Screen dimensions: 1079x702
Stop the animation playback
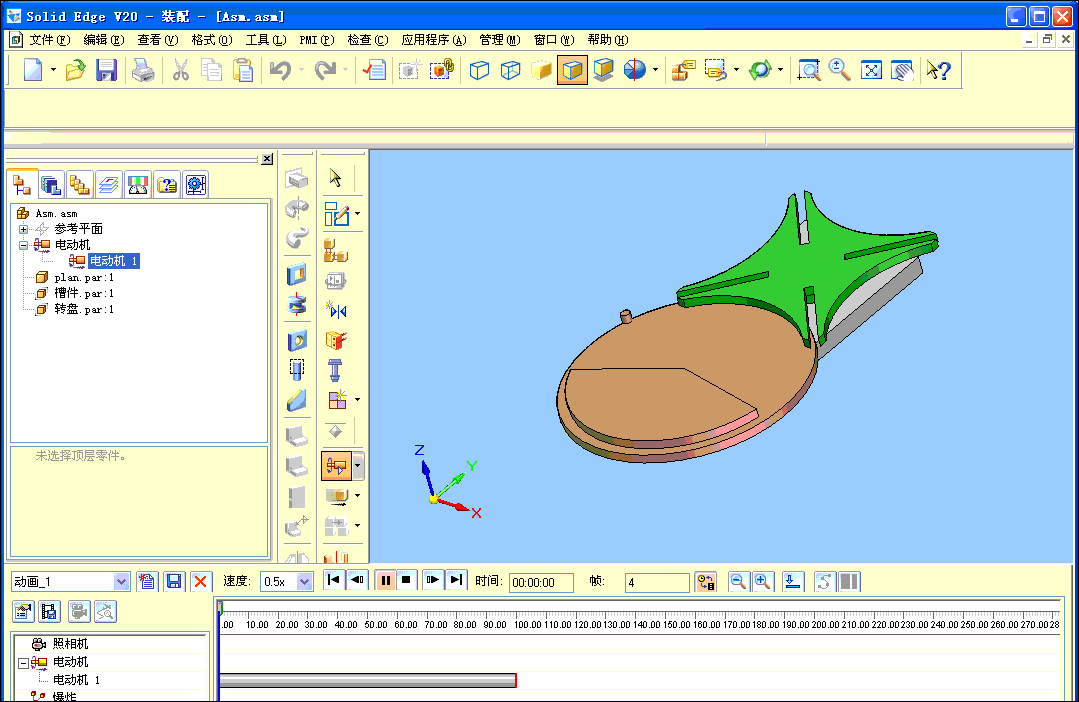pyautogui.click(x=406, y=580)
